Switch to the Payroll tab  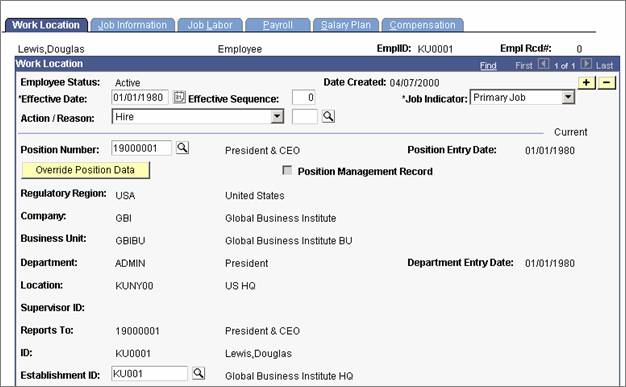[278, 25]
